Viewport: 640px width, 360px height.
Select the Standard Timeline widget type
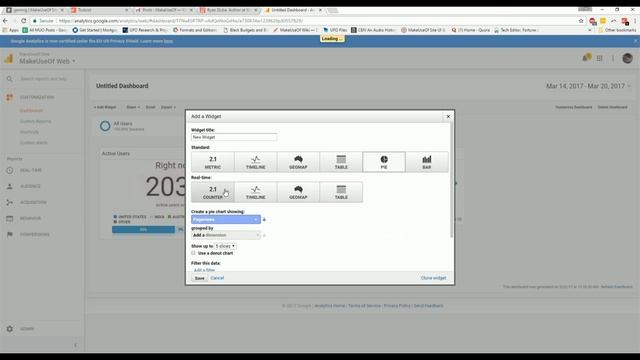[x=256, y=162]
